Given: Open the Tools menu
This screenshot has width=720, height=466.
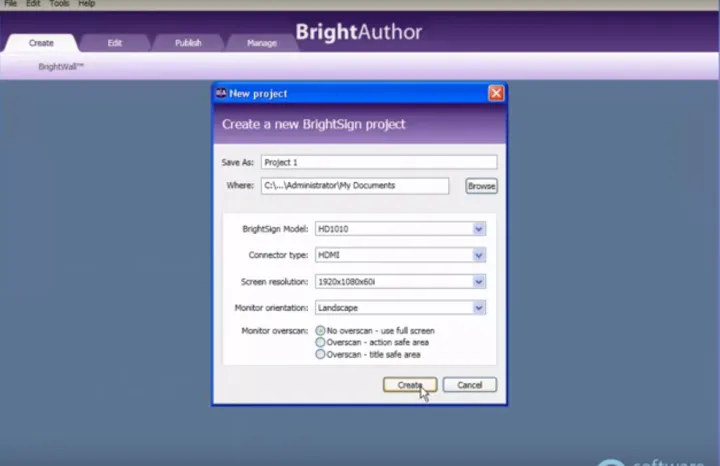Looking at the screenshot, I should (x=59, y=4).
